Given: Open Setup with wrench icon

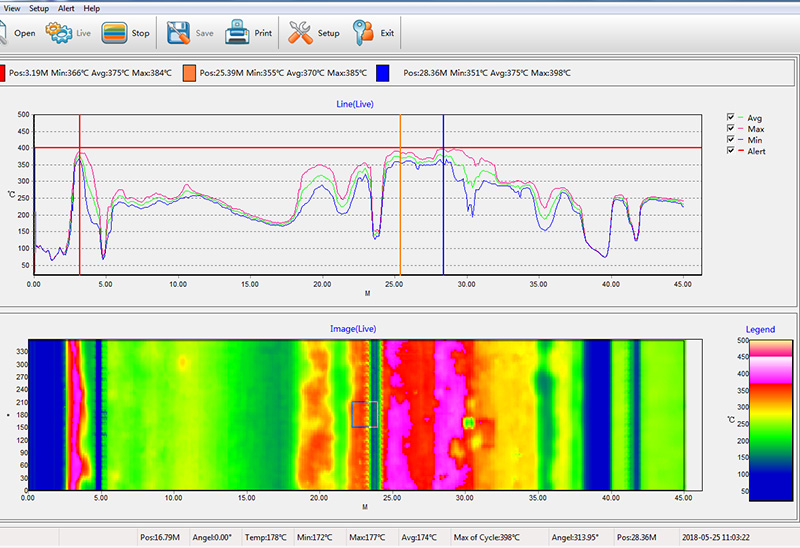Looking at the screenshot, I should pos(300,33).
